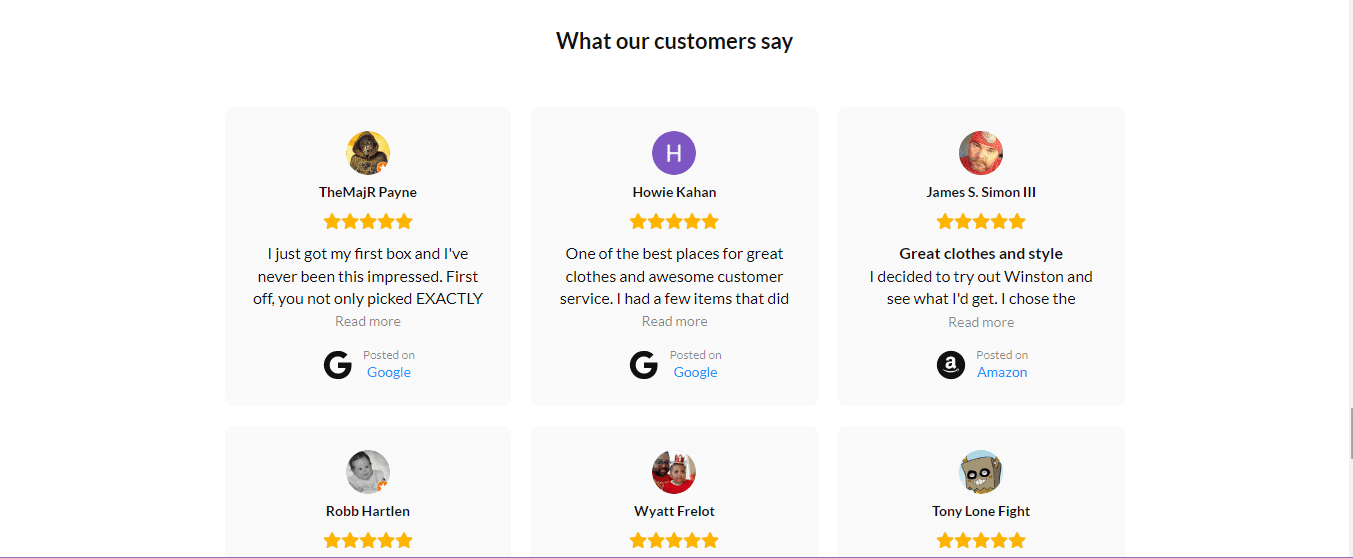
Task: Click James S. Simon III's profile photo
Action: click(x=981, y=153)
